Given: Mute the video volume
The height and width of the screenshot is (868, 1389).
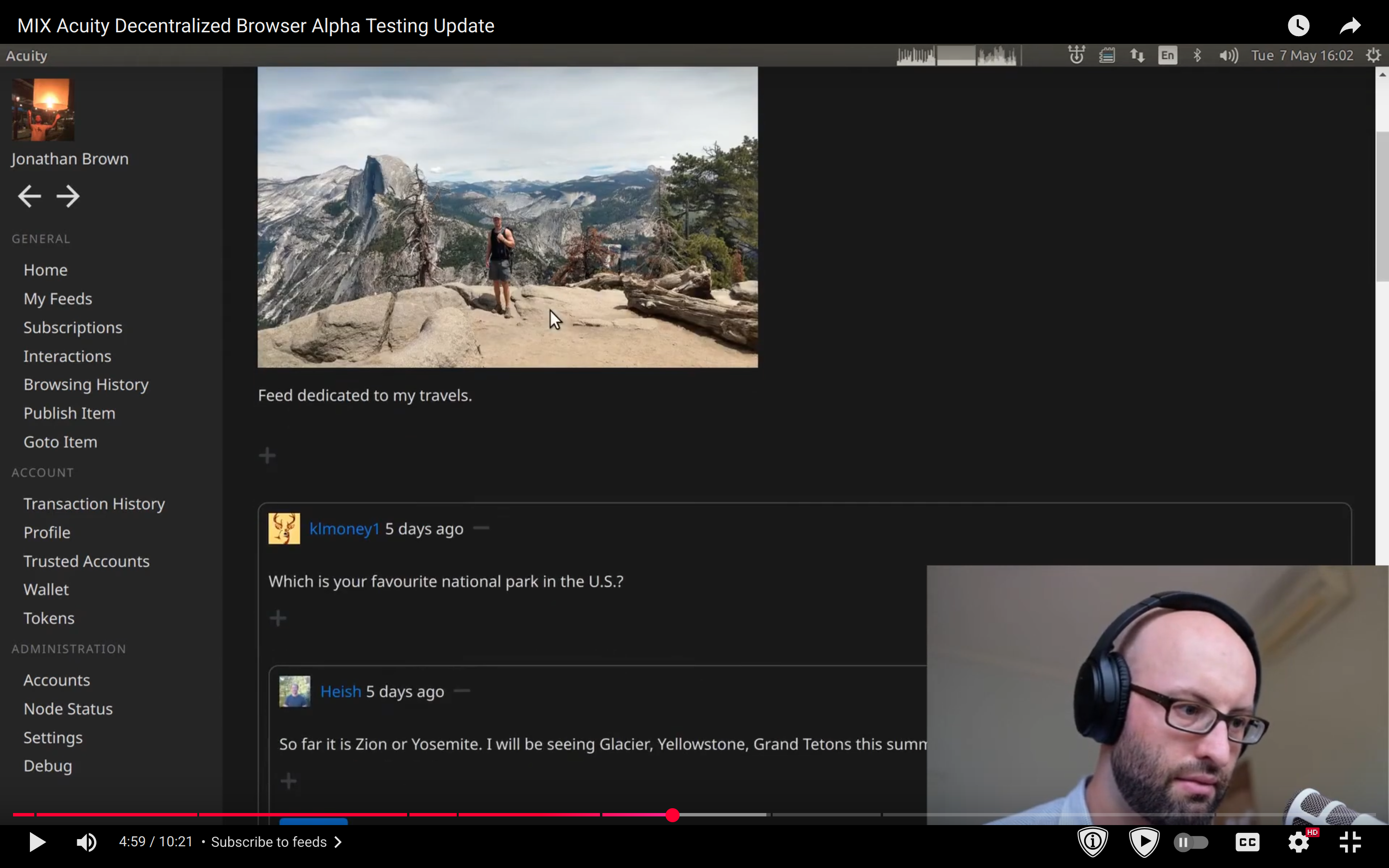Looking at the screenshot, I should coord(87,842).
